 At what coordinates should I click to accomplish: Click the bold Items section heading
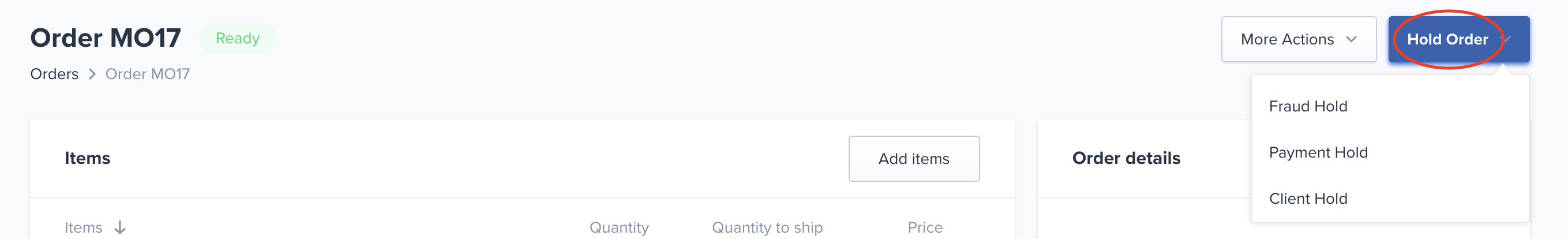(x=88, y=159)
